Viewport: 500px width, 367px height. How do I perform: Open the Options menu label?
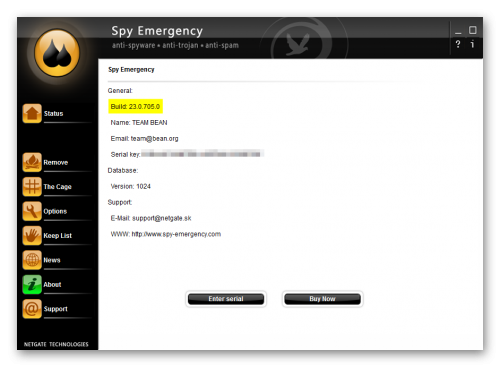pyautogui.click(x=55, y=211)
